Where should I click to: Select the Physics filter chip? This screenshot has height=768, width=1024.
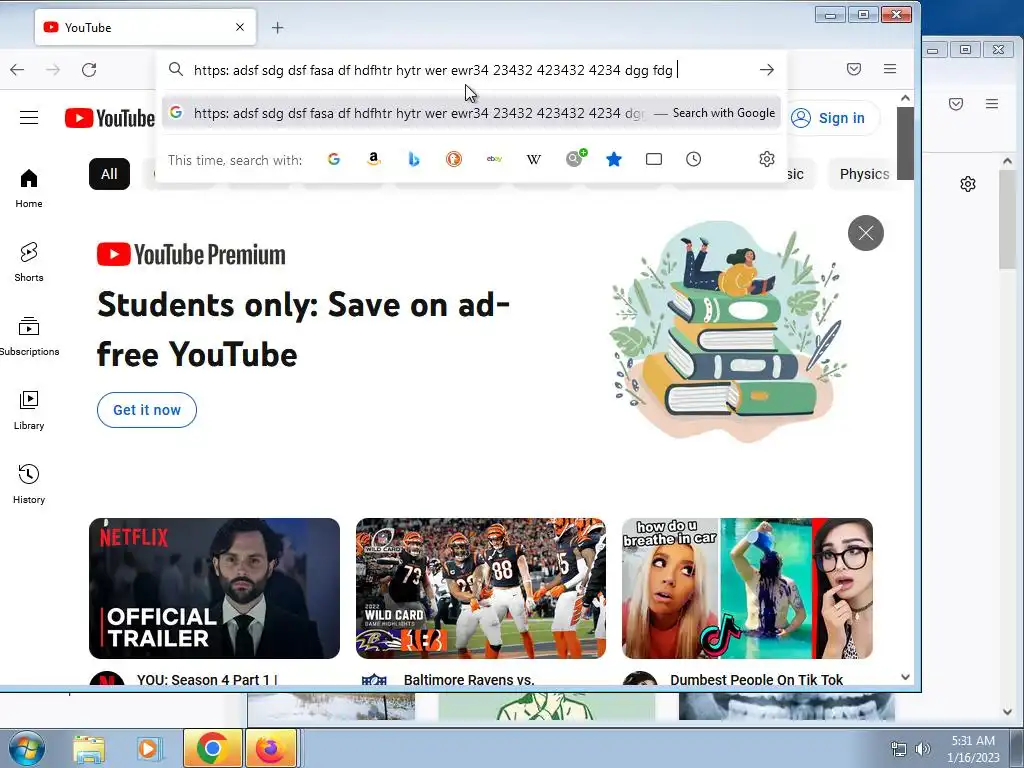tap(864, 174)
